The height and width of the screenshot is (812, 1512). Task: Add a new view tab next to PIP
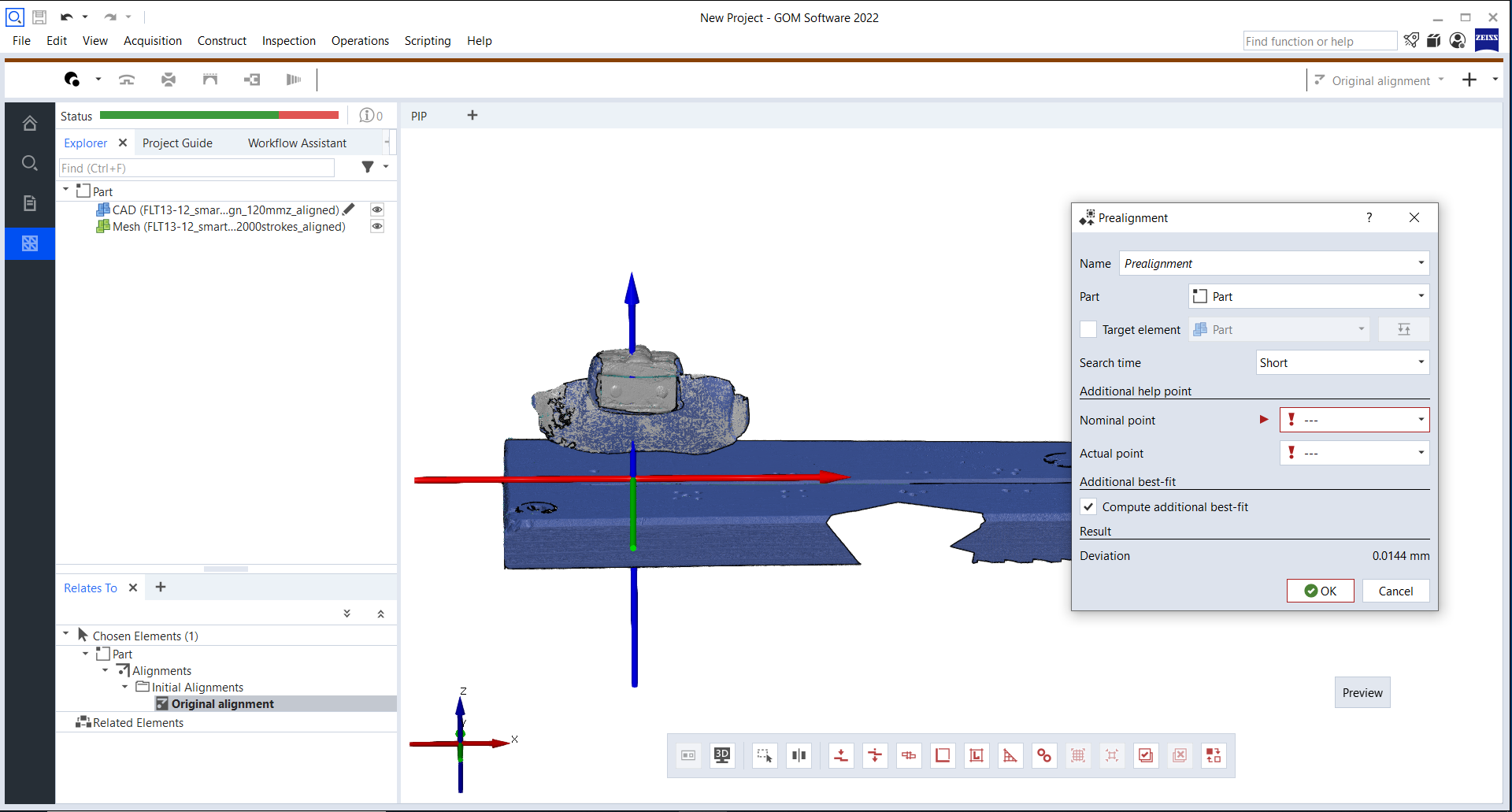(x=472, y=115)
